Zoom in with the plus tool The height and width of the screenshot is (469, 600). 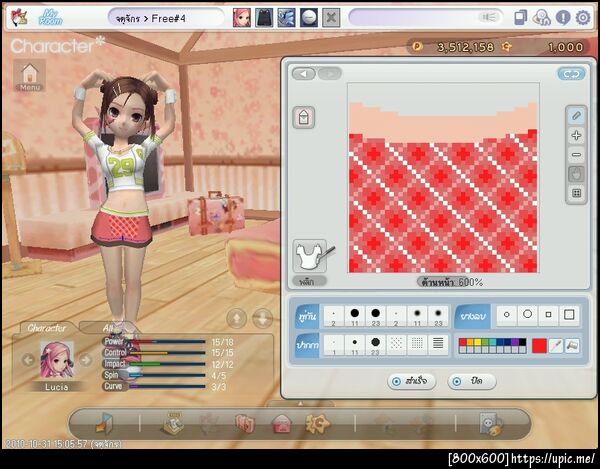coord(576,135)
